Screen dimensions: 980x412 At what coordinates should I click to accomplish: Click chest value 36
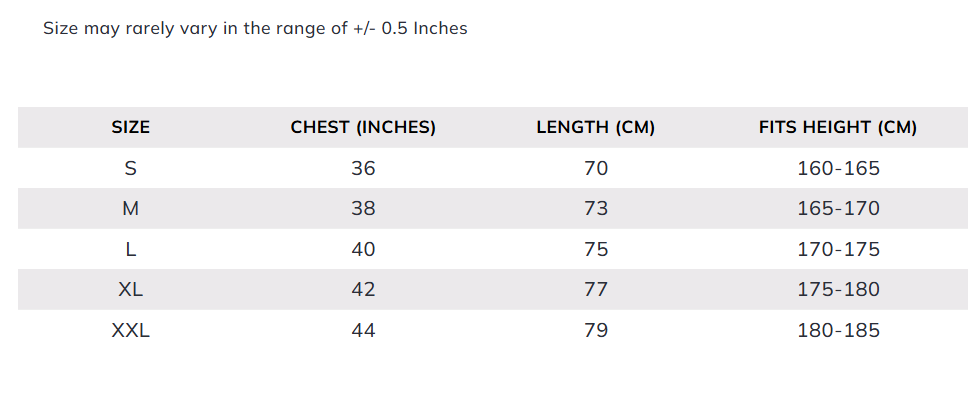(363, 169)
